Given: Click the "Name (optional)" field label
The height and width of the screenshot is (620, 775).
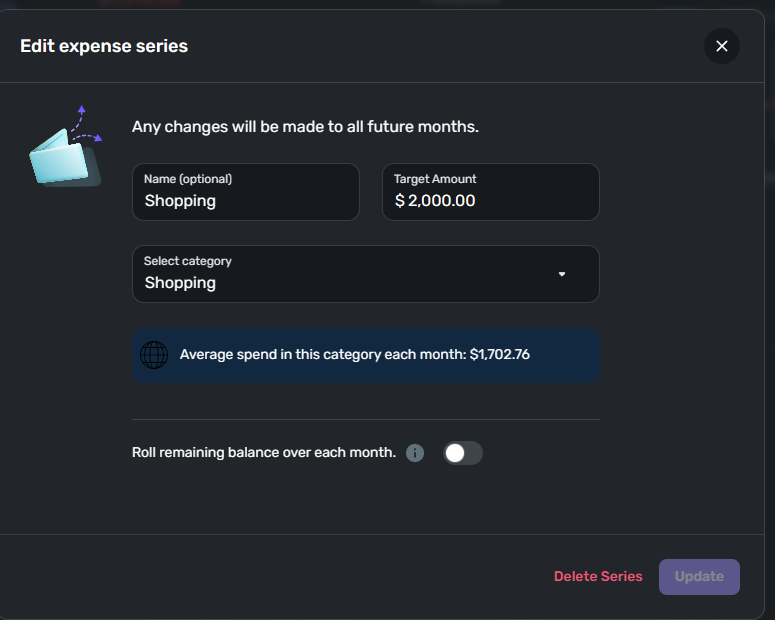Looking at the screenshot, I should pyautogui.click(x=188, y=179).
